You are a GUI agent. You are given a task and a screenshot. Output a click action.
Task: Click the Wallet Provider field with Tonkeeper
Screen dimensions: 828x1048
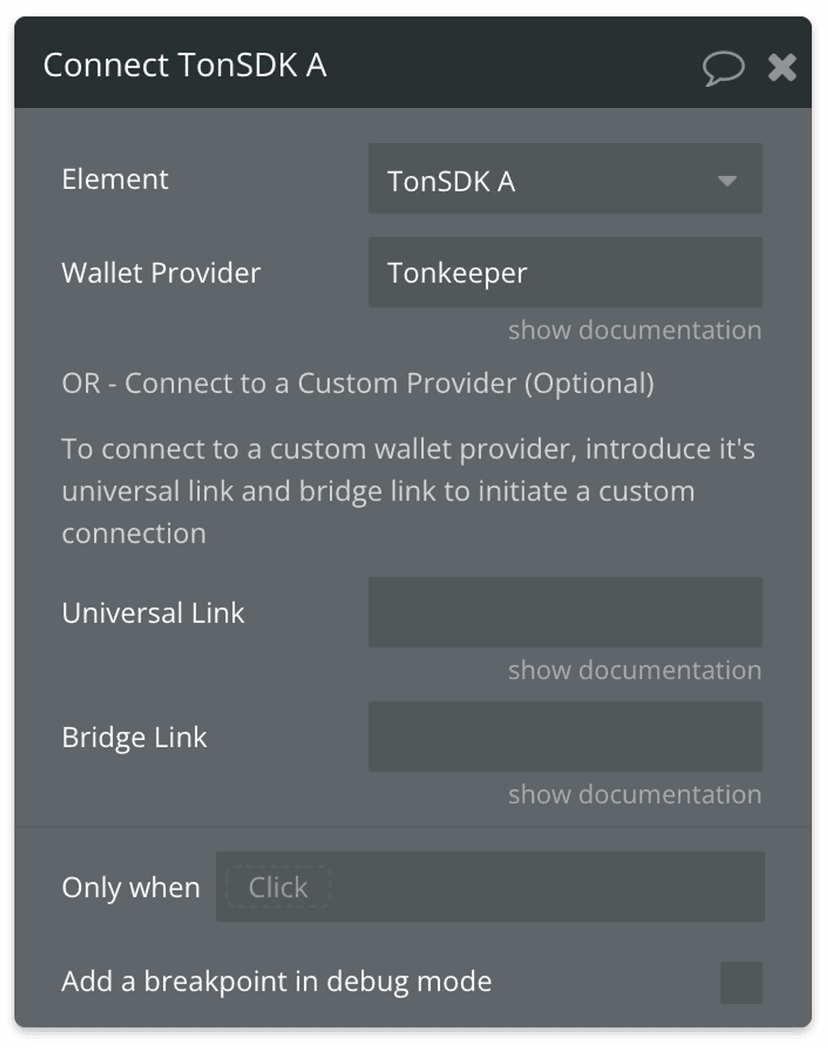[x=565, y=272]
